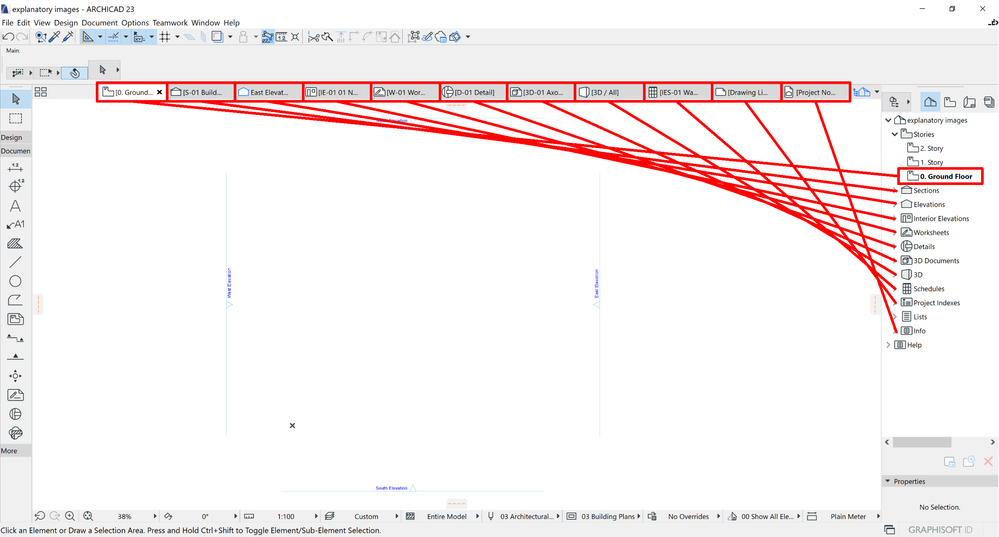Select the Text tool (letter A)
Viewport: 999px width, 537px height.
coord(15,206)
